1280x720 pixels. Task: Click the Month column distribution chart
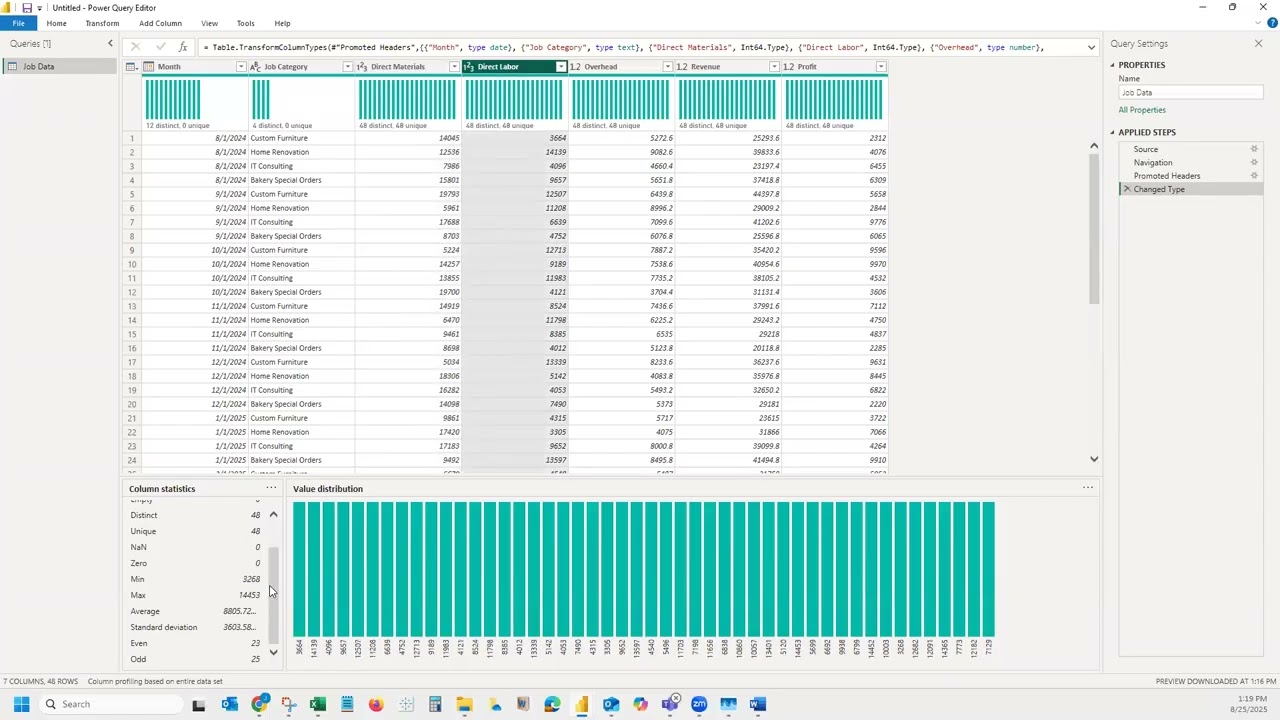pos(173,99)
